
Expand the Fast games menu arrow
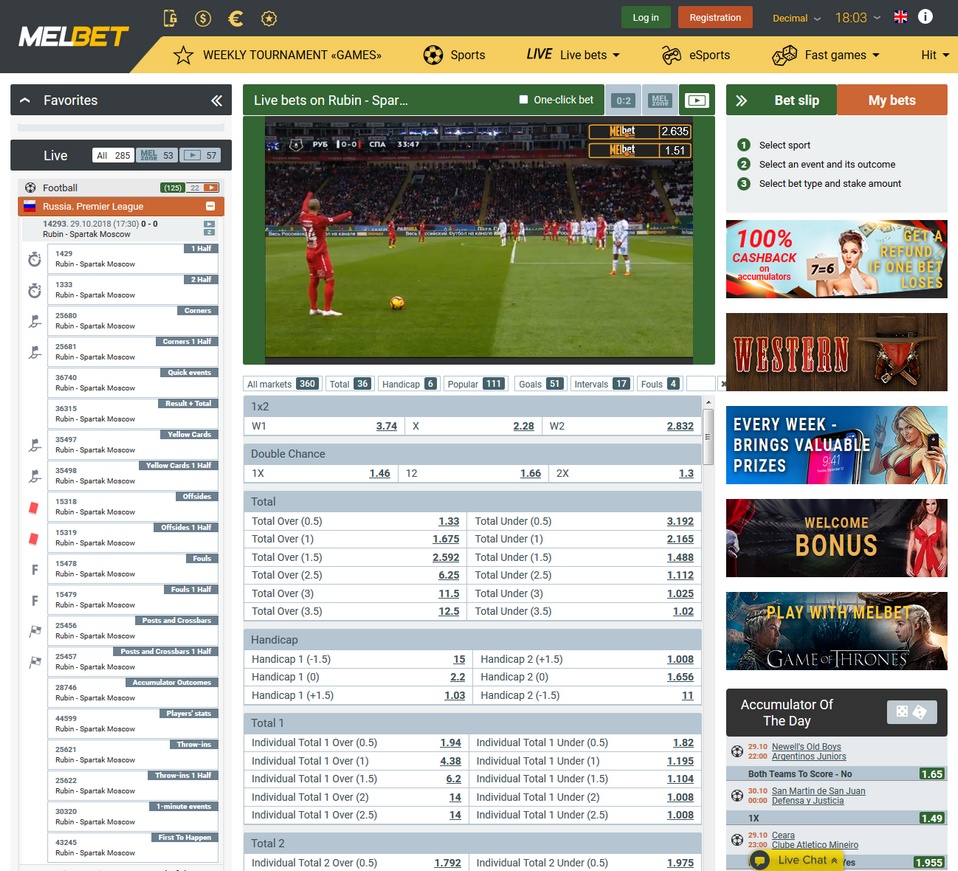876,55
